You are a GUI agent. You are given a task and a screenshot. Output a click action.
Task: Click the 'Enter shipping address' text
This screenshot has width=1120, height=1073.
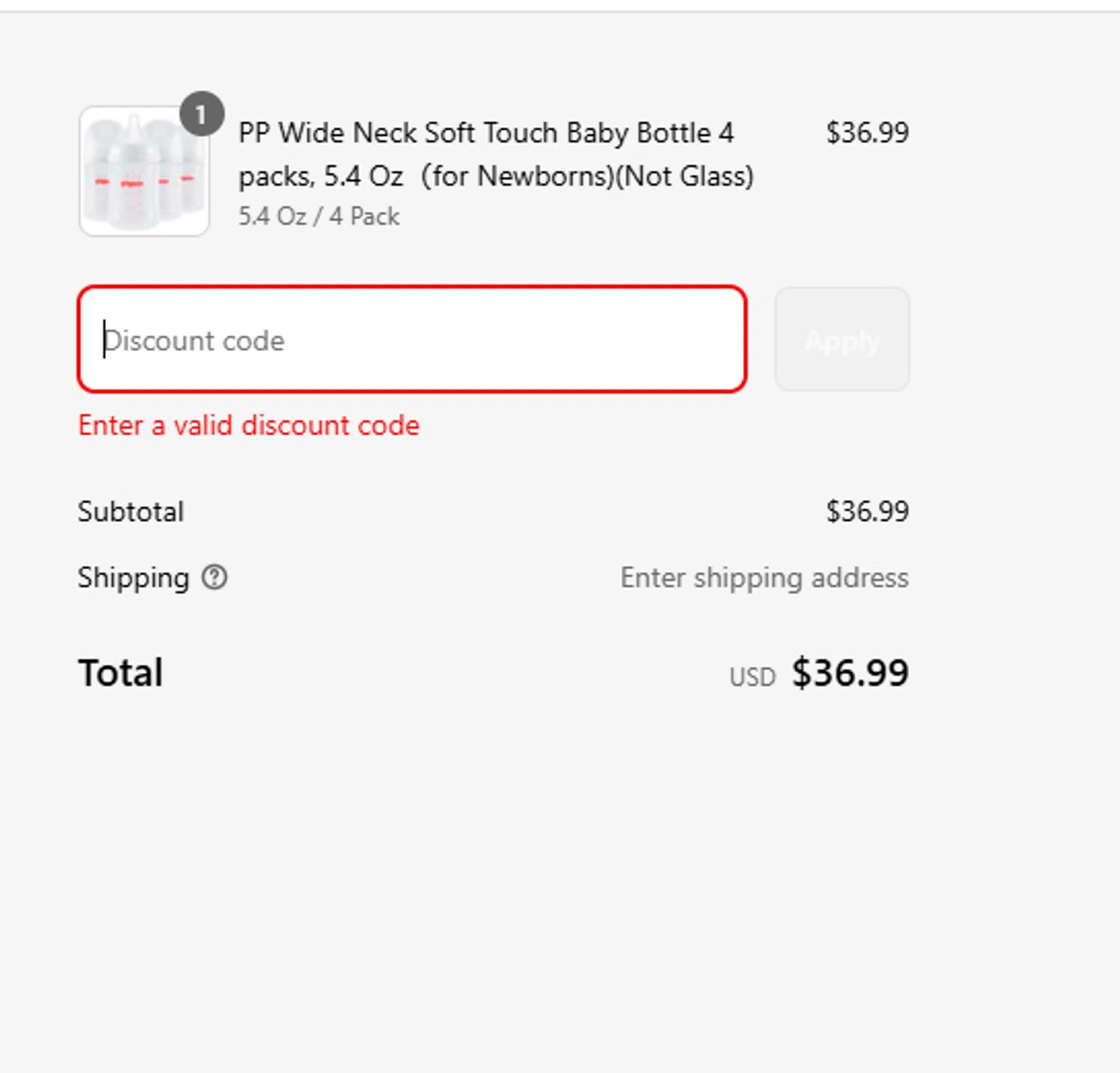(x=764, y=577)
